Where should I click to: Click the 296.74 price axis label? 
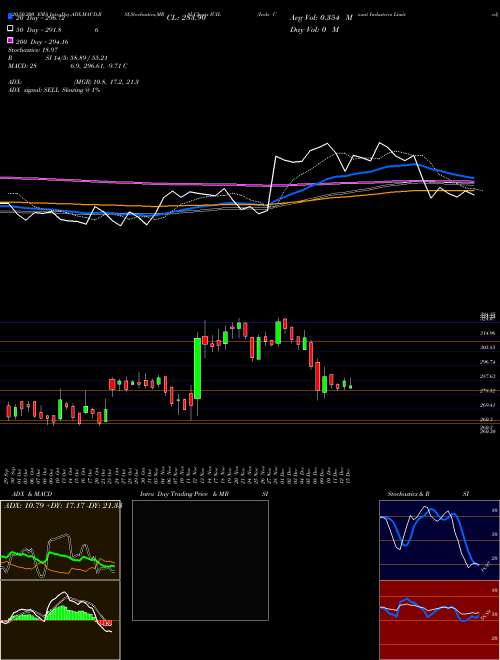click(487, 362)
